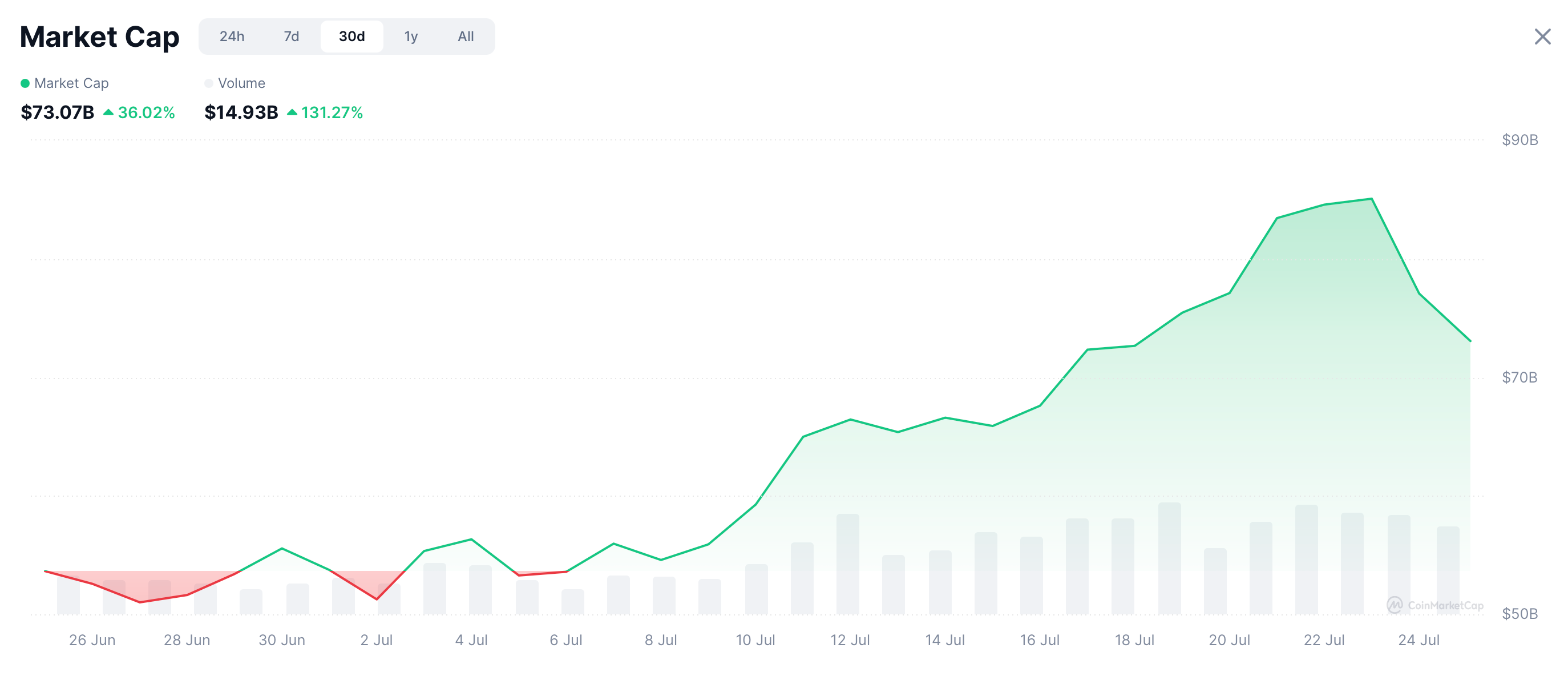Click the $70B y-axis label
The image size is (1568, 676).
[x=1519, y=377]
